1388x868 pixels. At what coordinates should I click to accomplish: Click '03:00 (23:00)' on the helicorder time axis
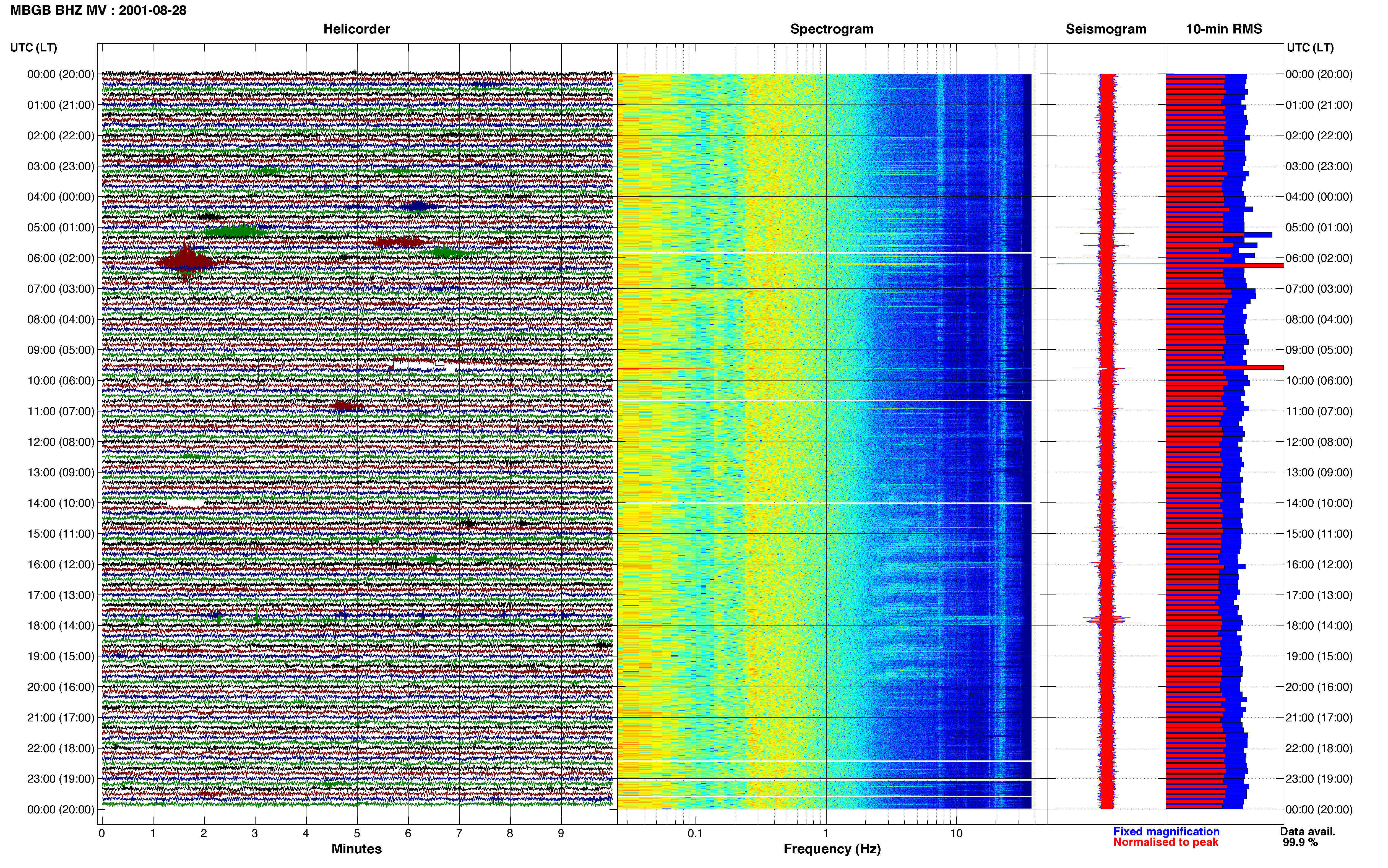coord(61,166)
